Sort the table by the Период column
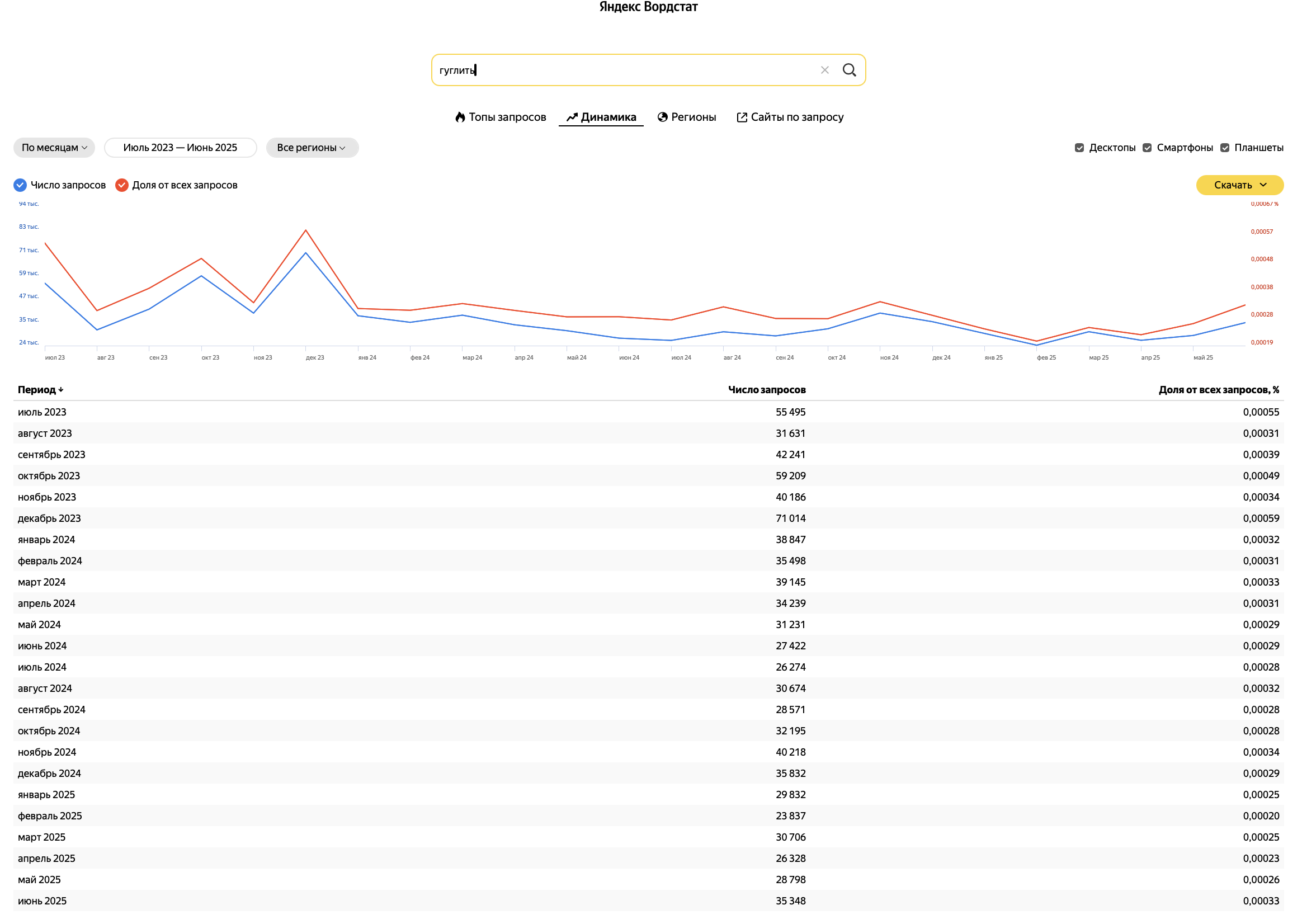Viewport: 1302px width, 924px height. tap(40, 390)
